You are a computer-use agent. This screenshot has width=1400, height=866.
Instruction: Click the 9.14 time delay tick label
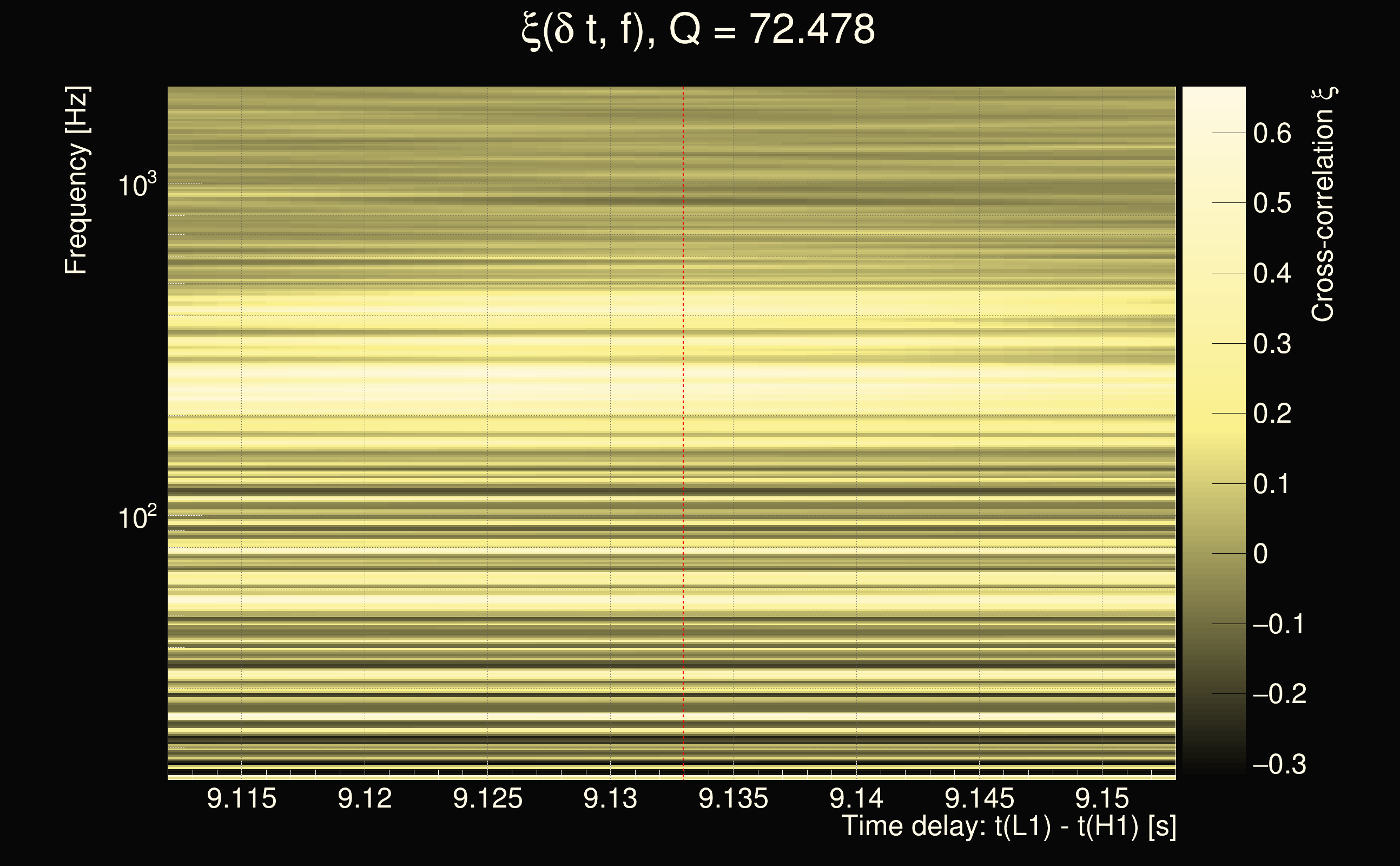point(856,798)
